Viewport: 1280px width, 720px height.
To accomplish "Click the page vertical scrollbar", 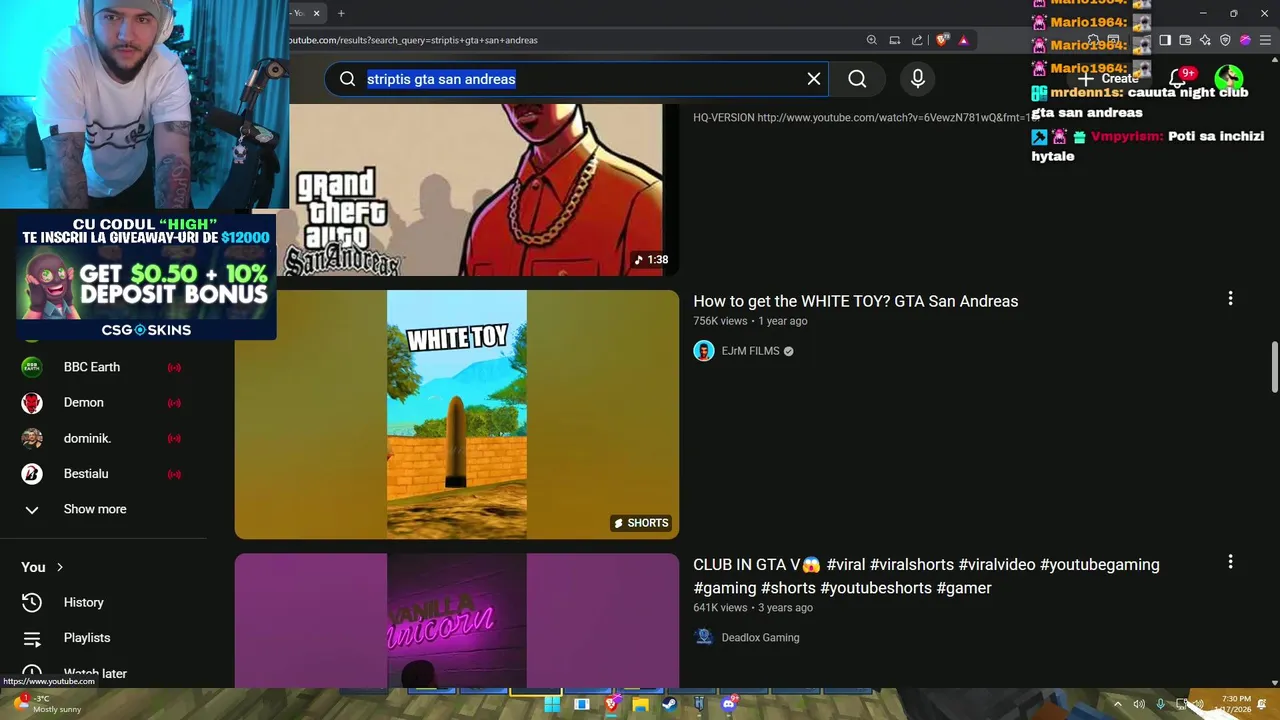I will [x=1274, y=368].
